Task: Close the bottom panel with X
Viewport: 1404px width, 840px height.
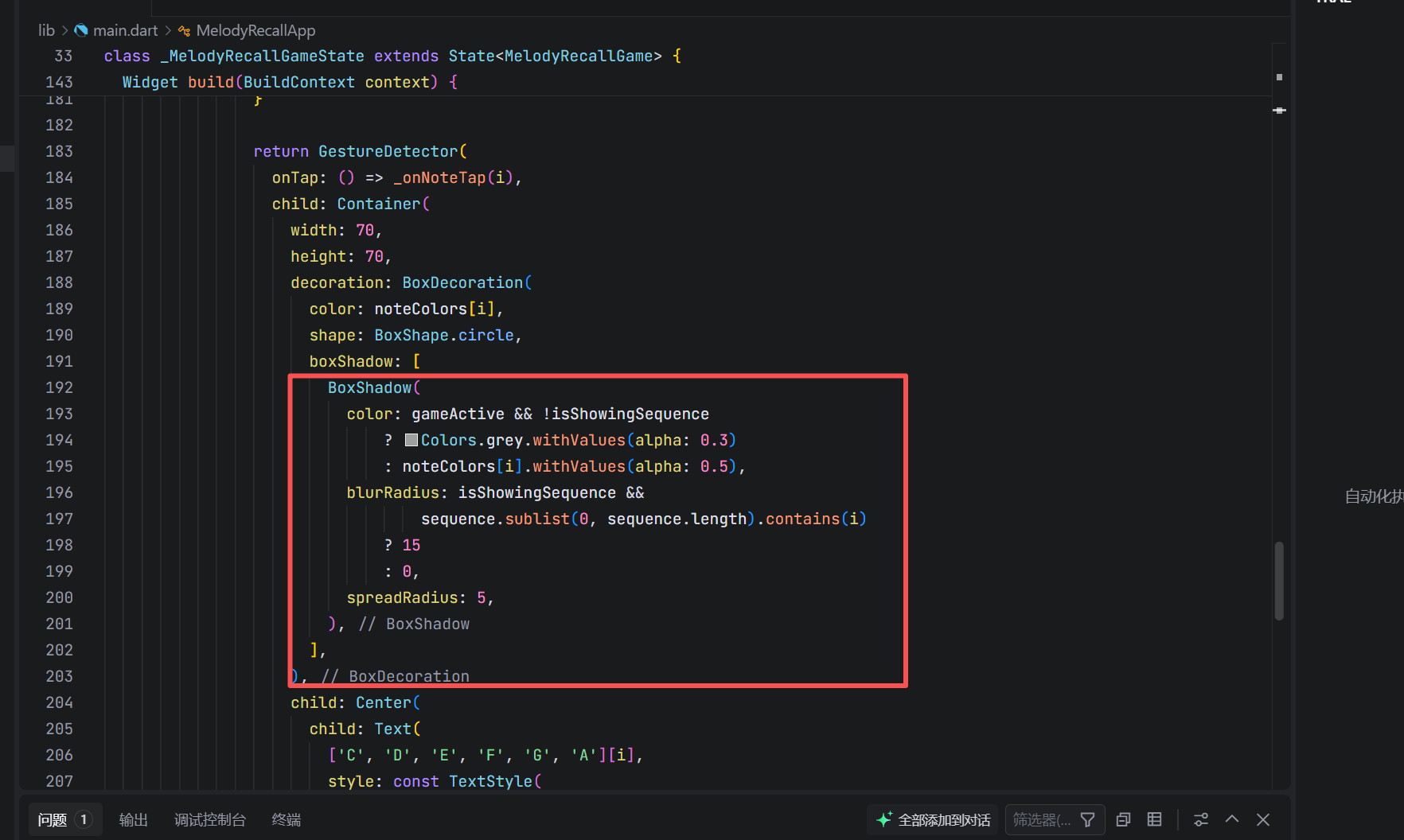Action: coord(1263,819)
